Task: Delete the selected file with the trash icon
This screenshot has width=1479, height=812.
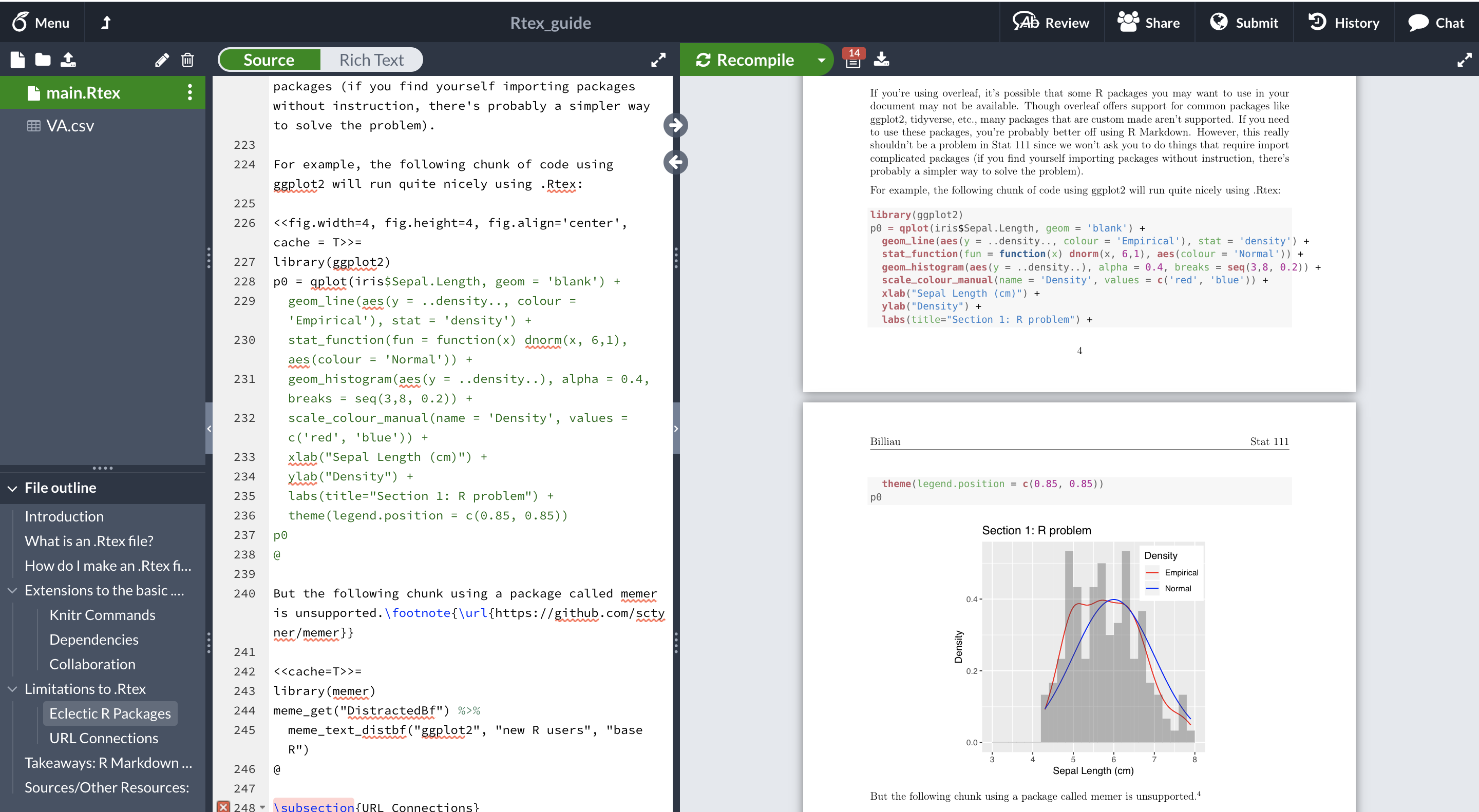Action: pos(188,60)
